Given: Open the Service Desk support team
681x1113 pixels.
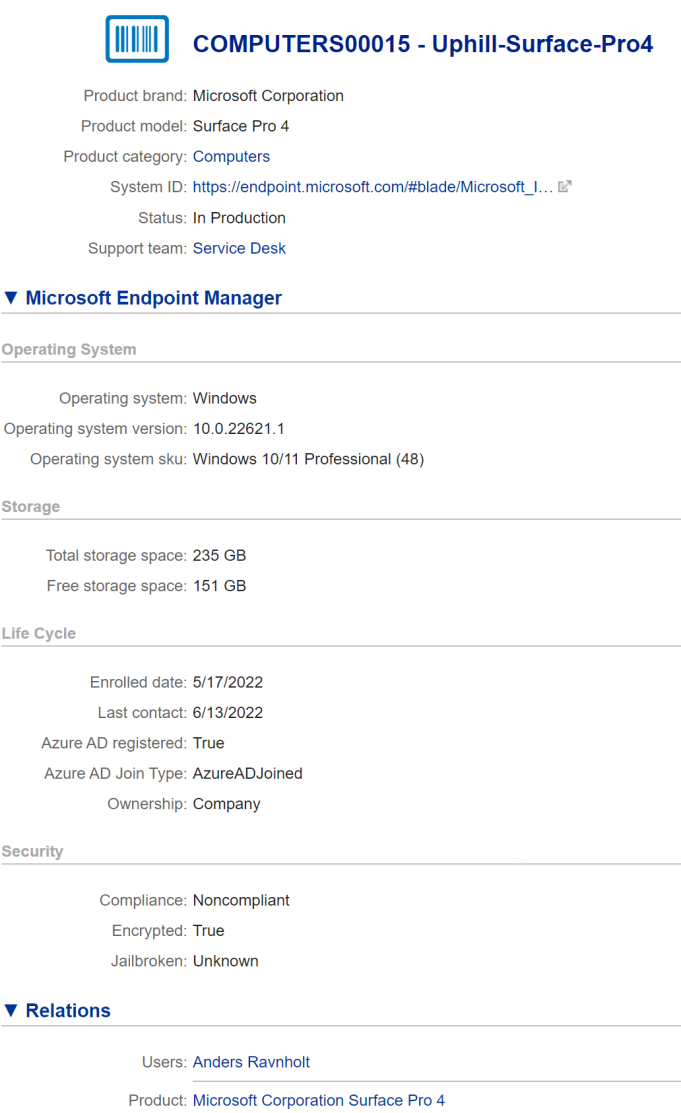Looking at the screenshot, I should (239, 248).
